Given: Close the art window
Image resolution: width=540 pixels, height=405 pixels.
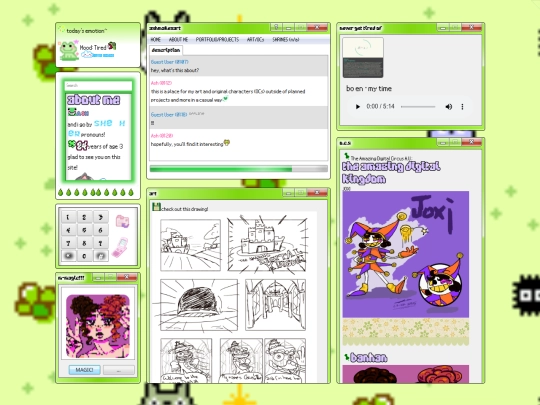Looking at the screenshot, I should point(317,193).
